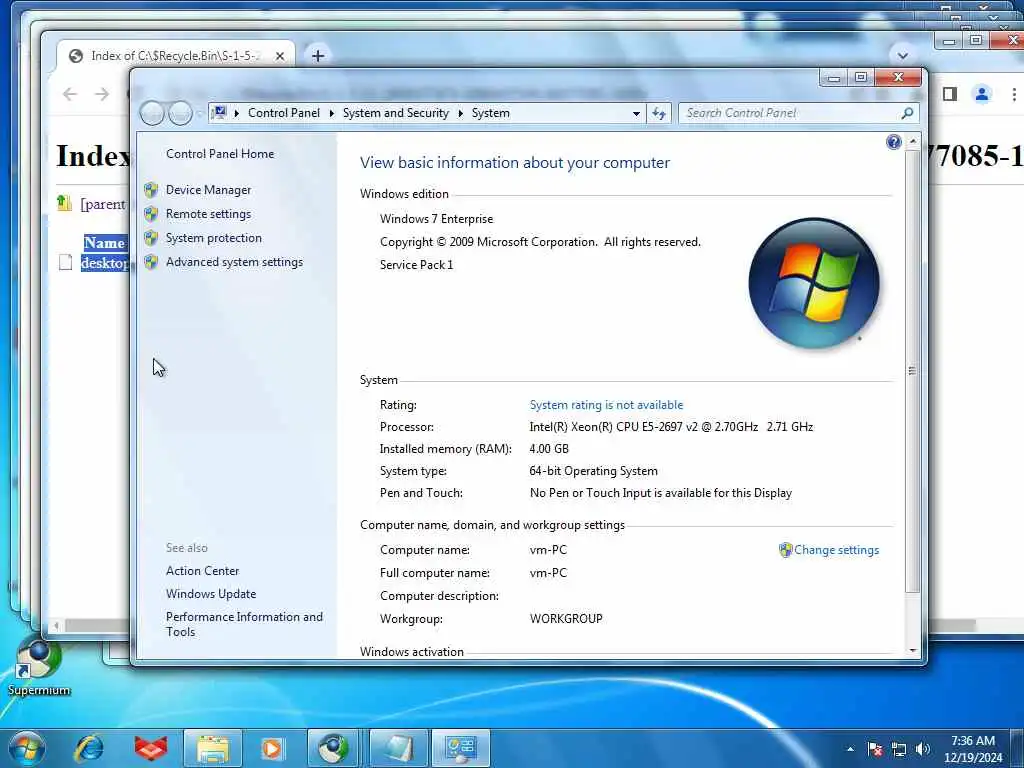The image size is (1024, 768).
Task: Open Remote settings
Action: pyautogui.click(x=208, y=214)
